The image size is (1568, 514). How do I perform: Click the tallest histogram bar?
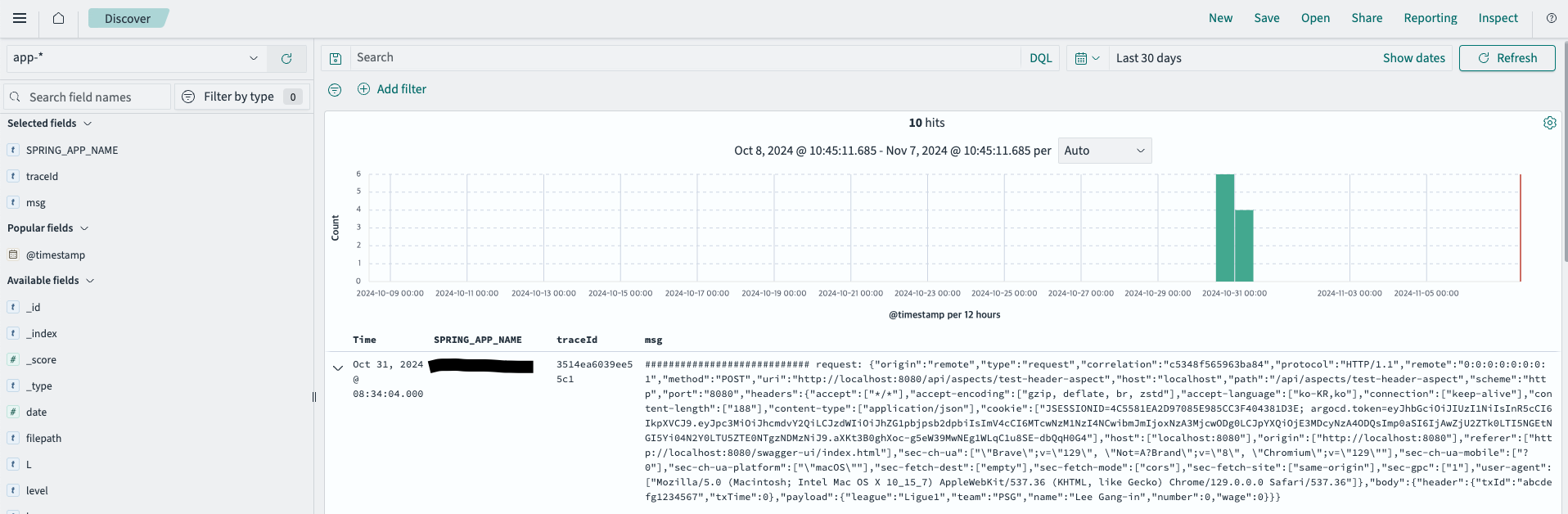click(1224, 228)
